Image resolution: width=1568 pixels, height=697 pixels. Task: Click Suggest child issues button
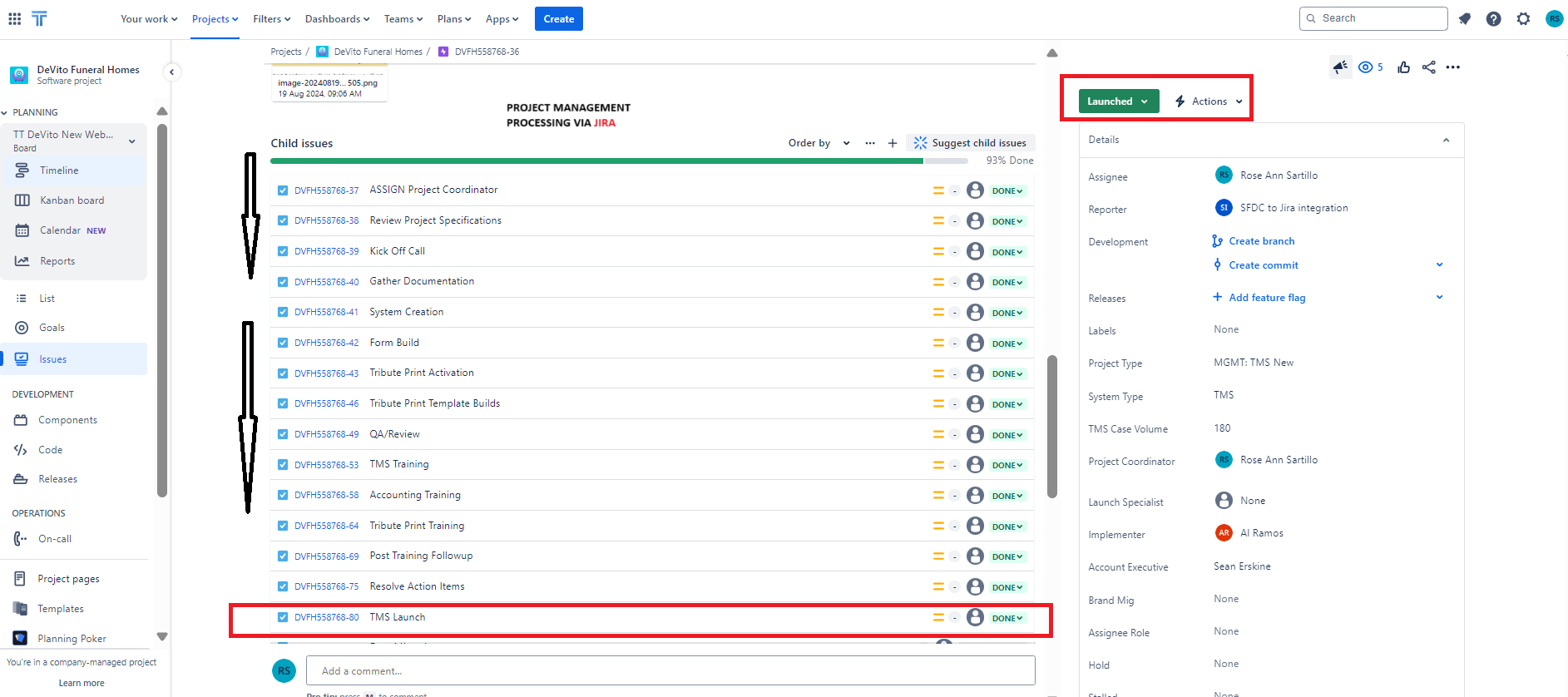[971, 143]
